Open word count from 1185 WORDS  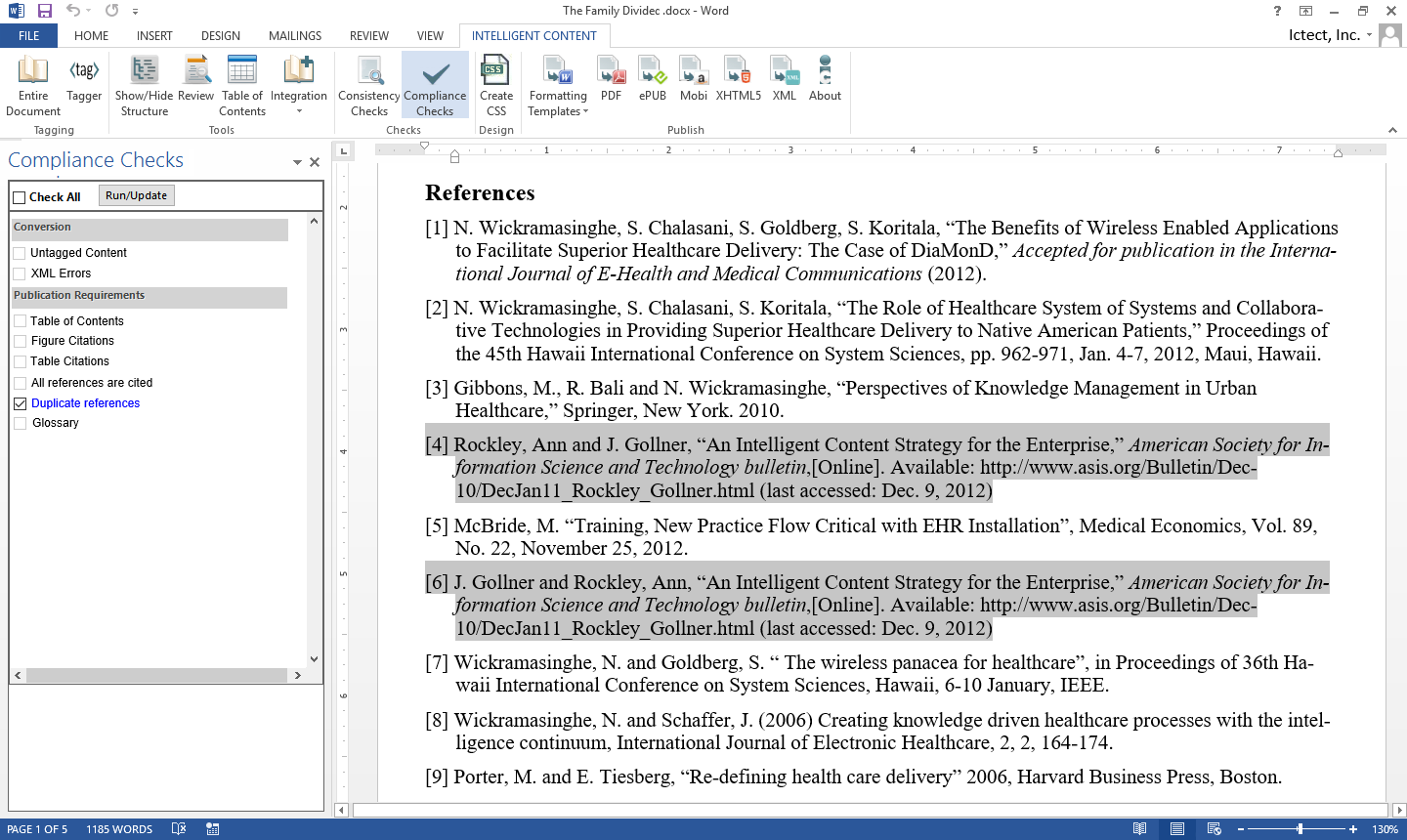(119, 829)
